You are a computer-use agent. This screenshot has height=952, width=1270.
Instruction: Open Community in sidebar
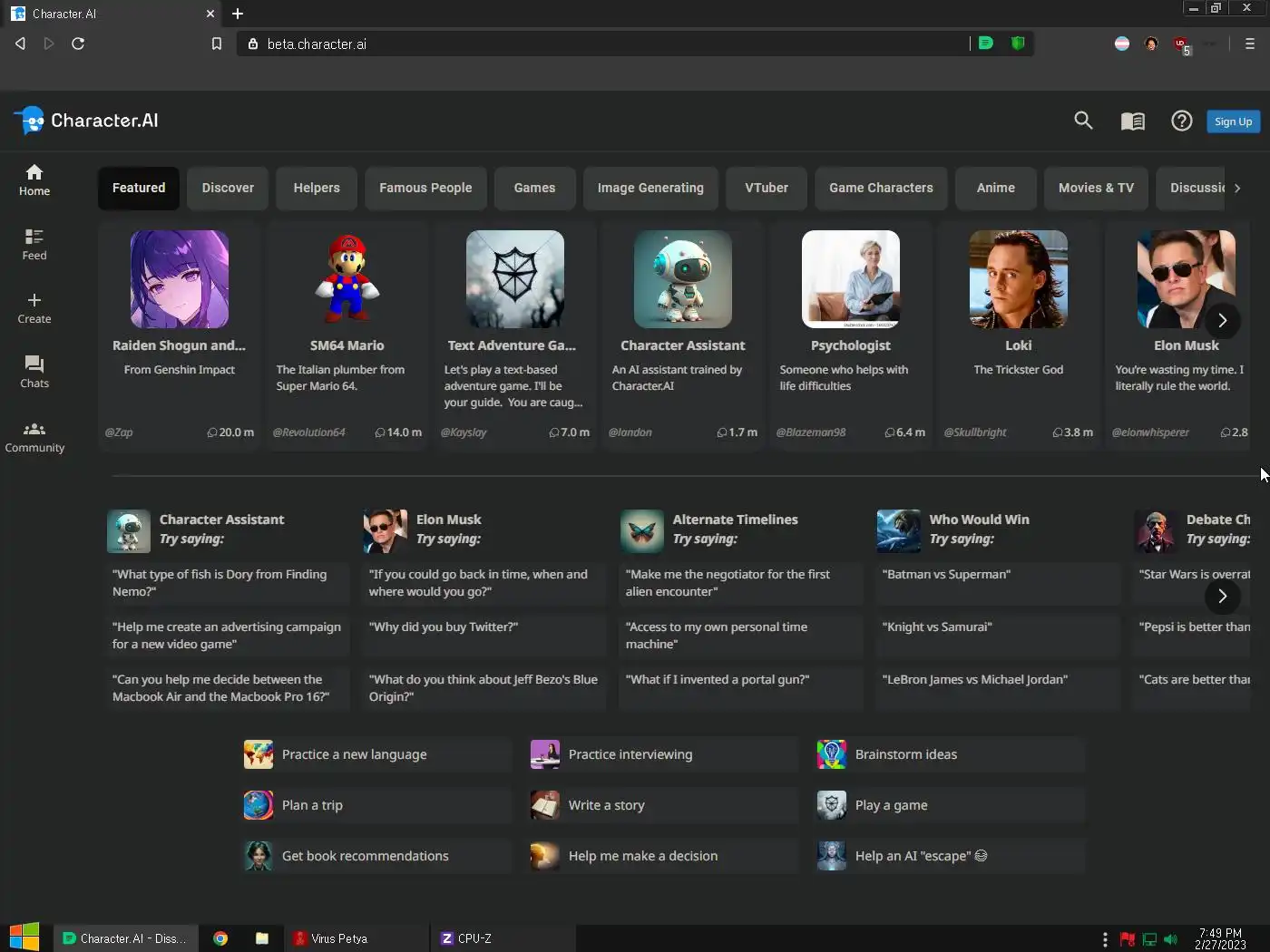34,437
